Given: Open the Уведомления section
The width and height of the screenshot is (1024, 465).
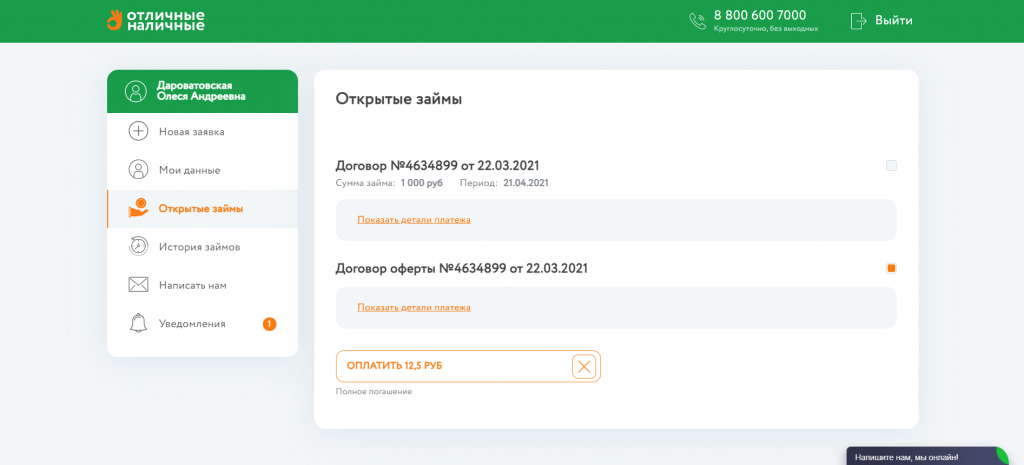Looking at the screenshot, I should pos(202,324).
